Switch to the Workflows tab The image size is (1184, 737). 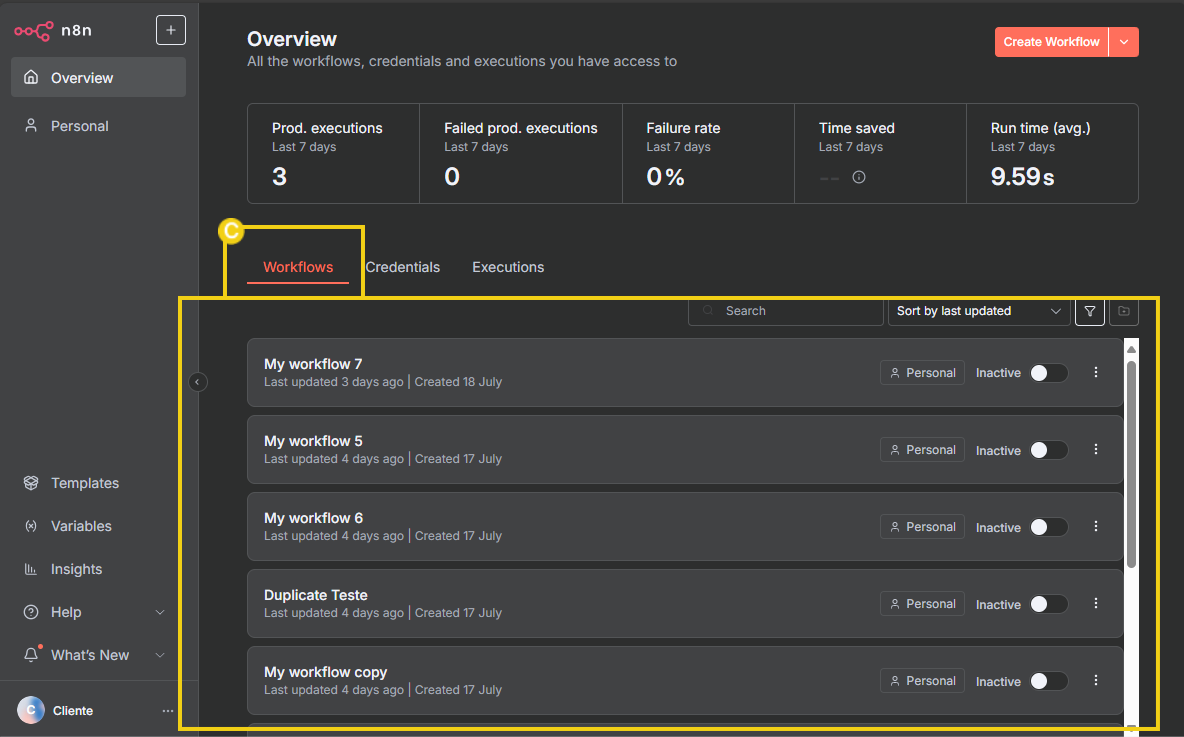tap(298, 267)
